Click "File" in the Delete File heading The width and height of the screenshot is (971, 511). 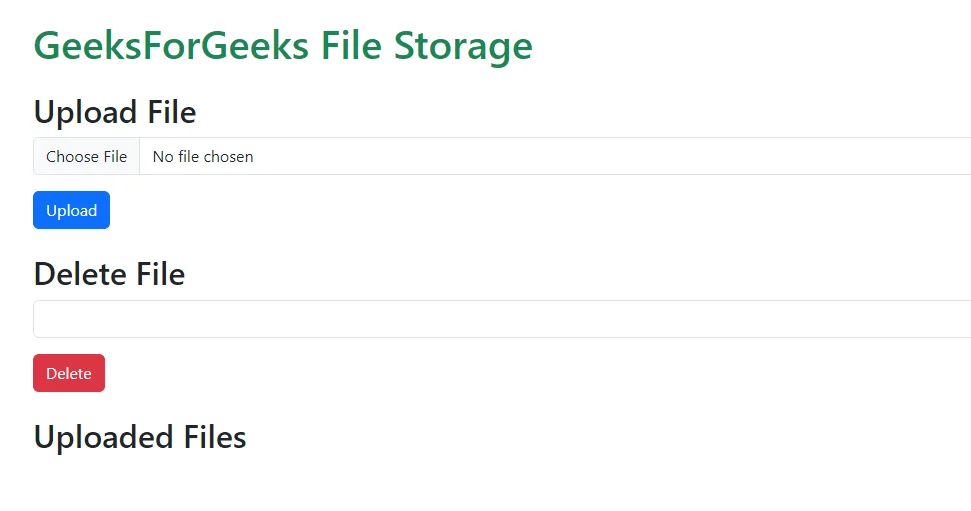(161, 274)
